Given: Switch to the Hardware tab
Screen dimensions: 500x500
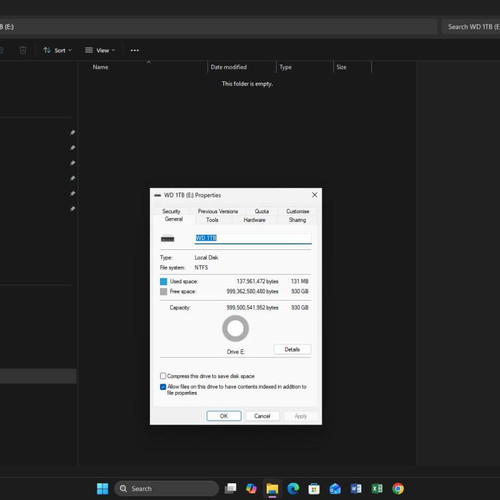Looking at the screenshot, I should click(x=254, y=220).
